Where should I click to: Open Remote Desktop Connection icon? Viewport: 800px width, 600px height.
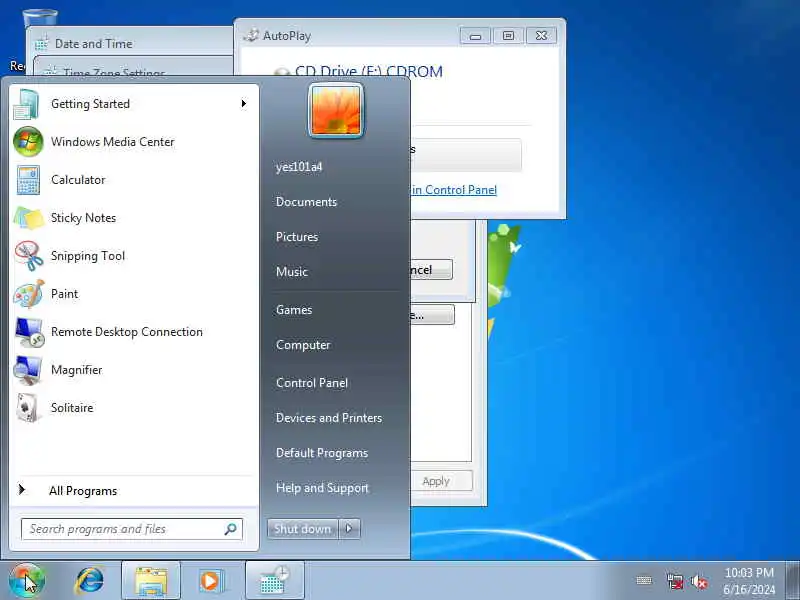pos(29,332)
